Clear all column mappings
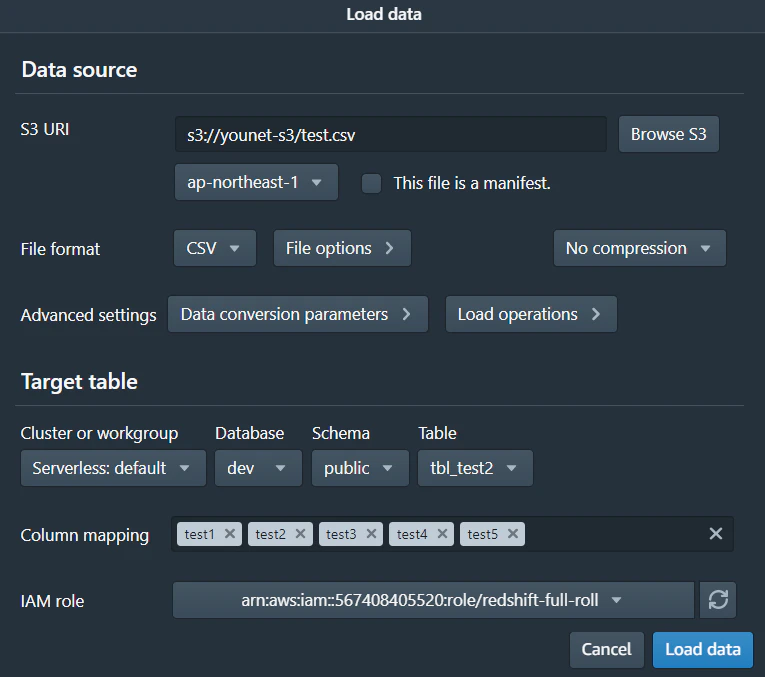Image resolution: width=765 pixels, height=677 pixels. tap(716, 534)
